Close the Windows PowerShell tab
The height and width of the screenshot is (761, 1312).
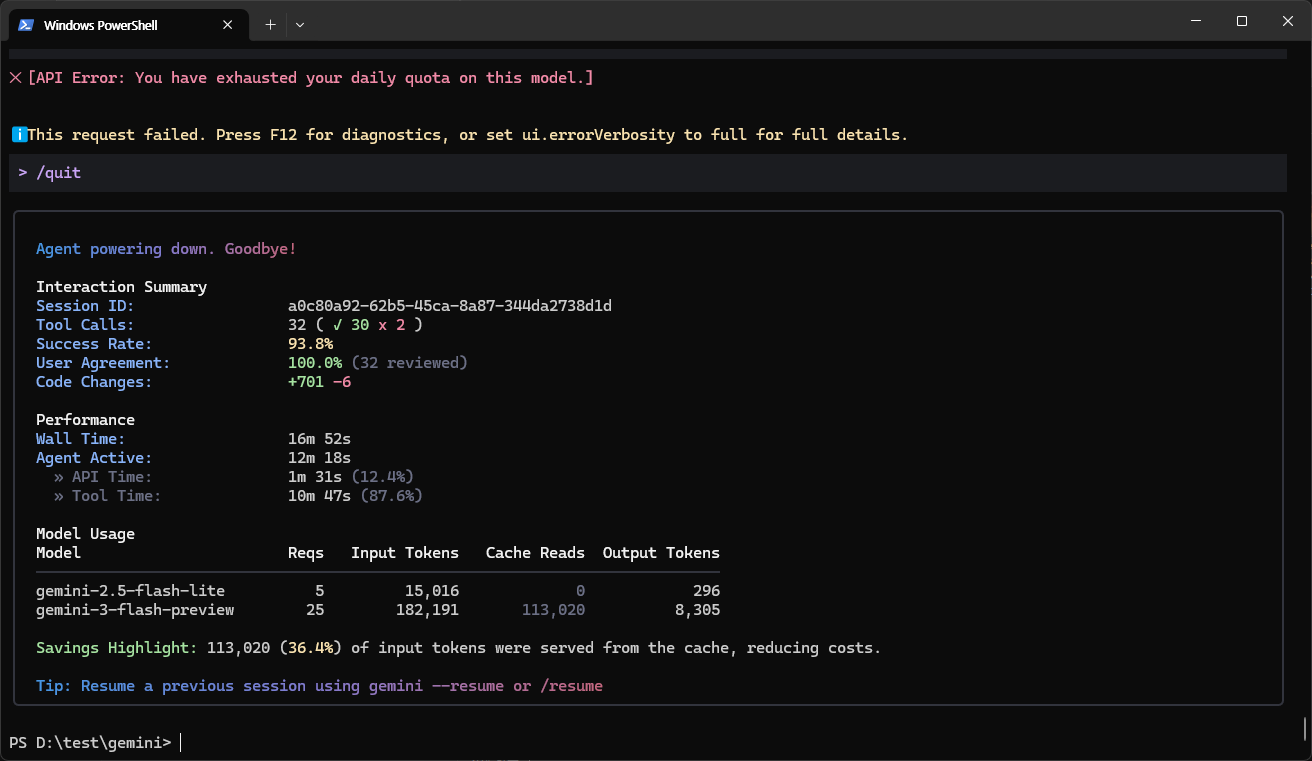(227, 25)
